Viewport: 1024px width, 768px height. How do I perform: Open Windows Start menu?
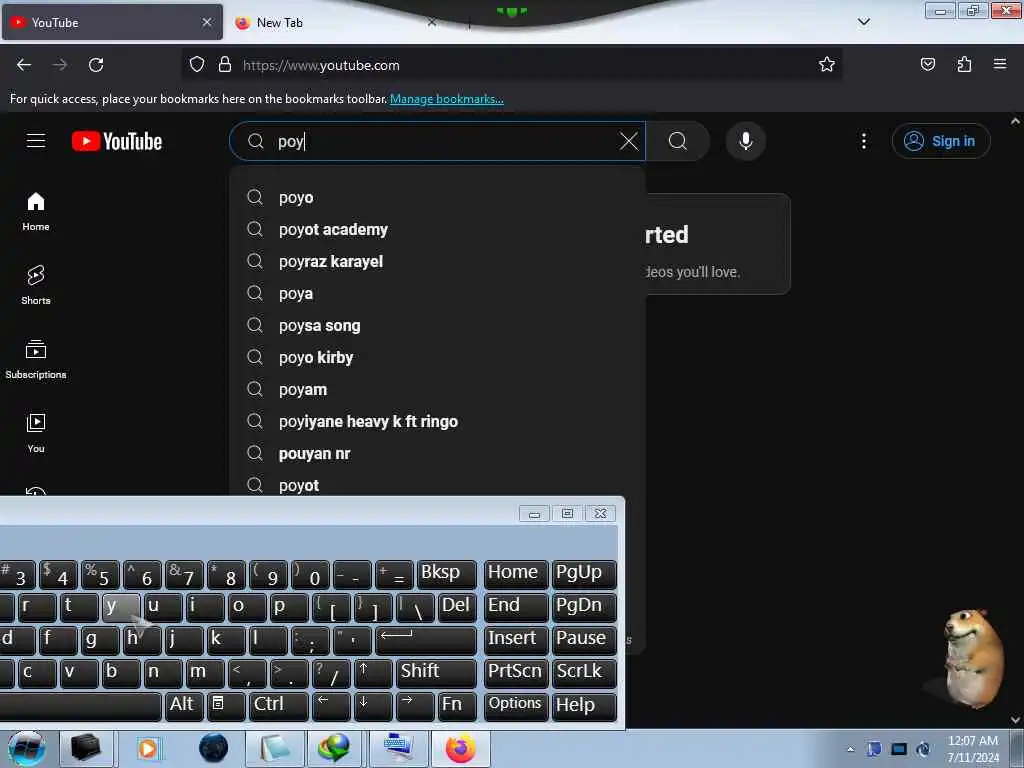pyautogui.click(x=27, y=748)
